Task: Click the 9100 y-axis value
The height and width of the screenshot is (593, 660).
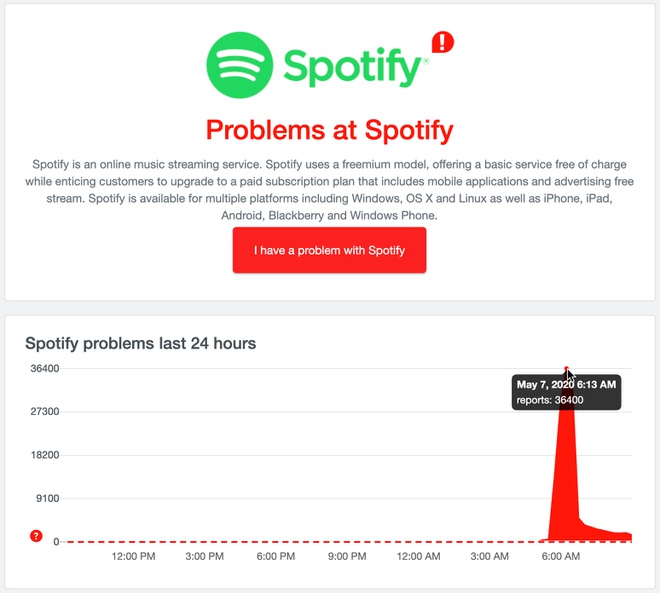Action: tap(46, 498)
